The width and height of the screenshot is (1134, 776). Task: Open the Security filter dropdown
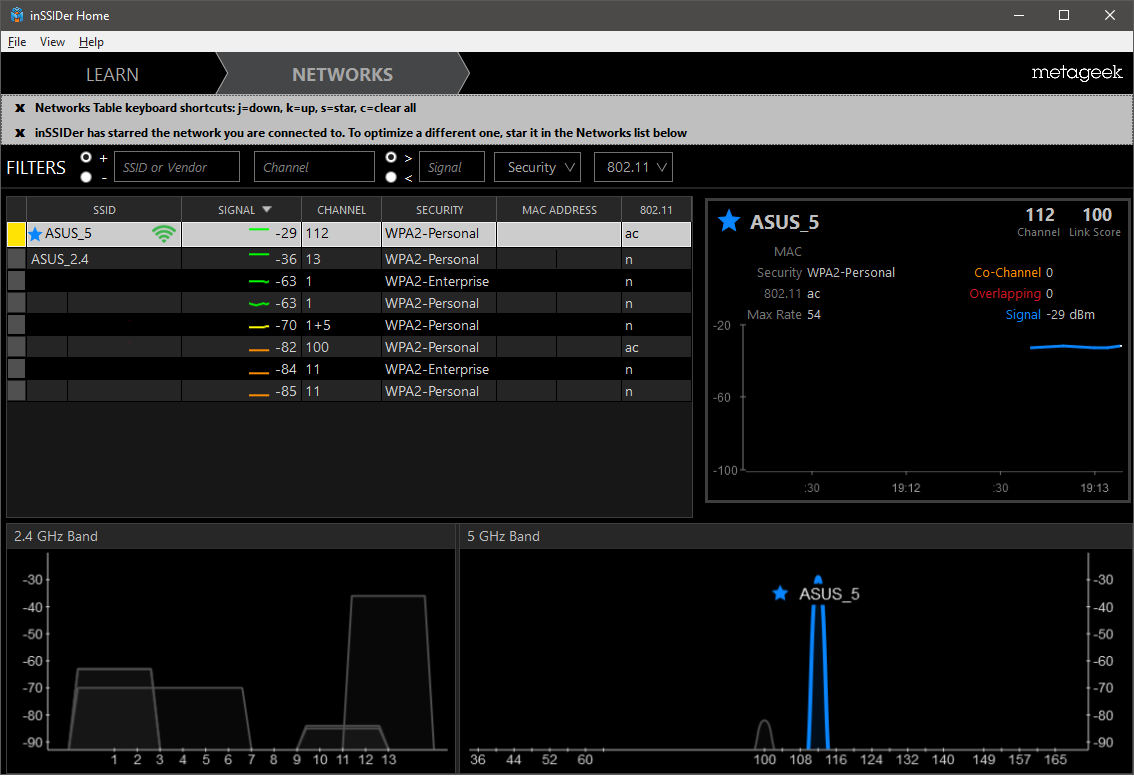click(537, 167)
